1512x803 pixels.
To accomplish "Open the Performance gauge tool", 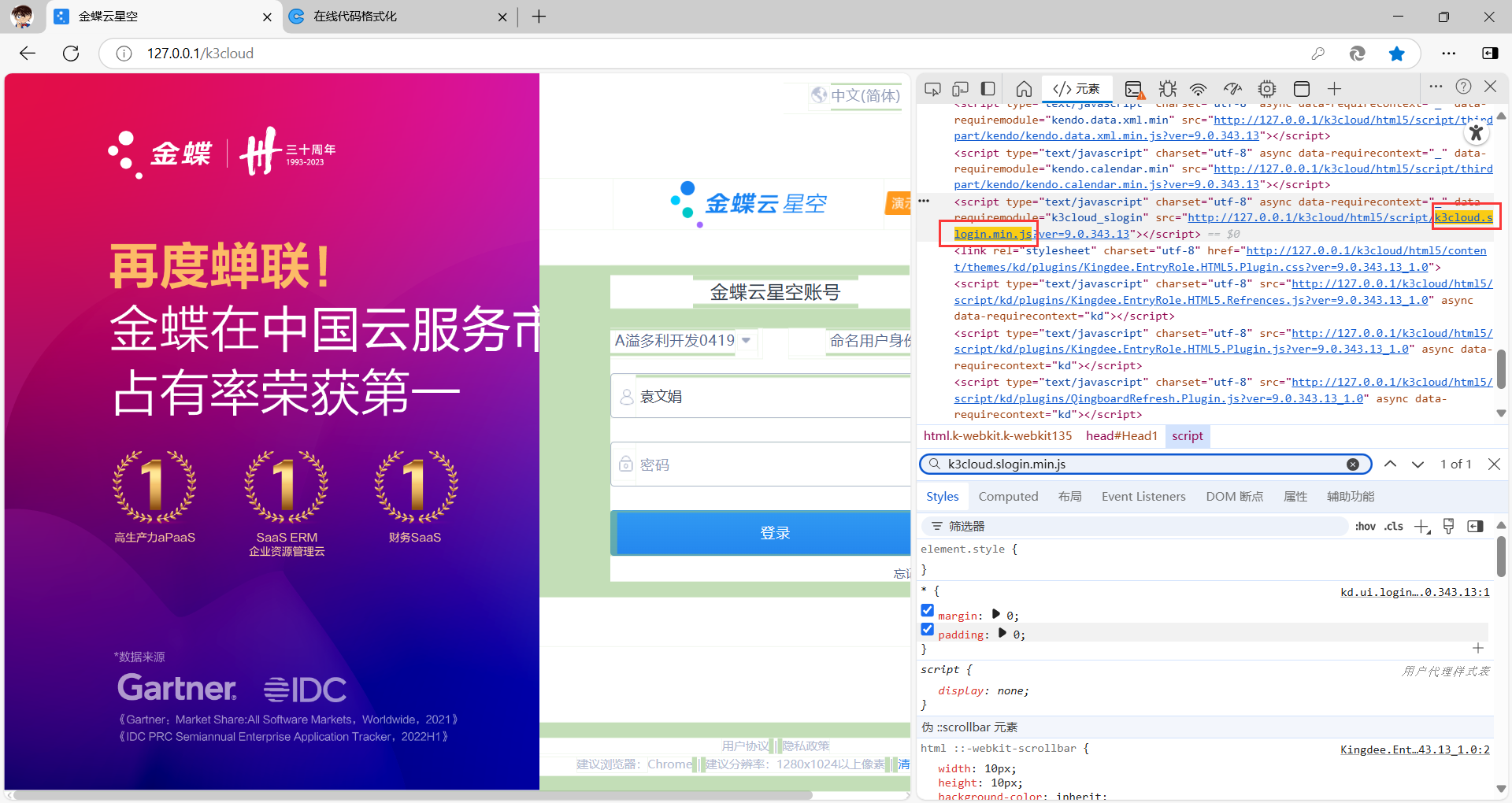I will (x=1232, y=89).
